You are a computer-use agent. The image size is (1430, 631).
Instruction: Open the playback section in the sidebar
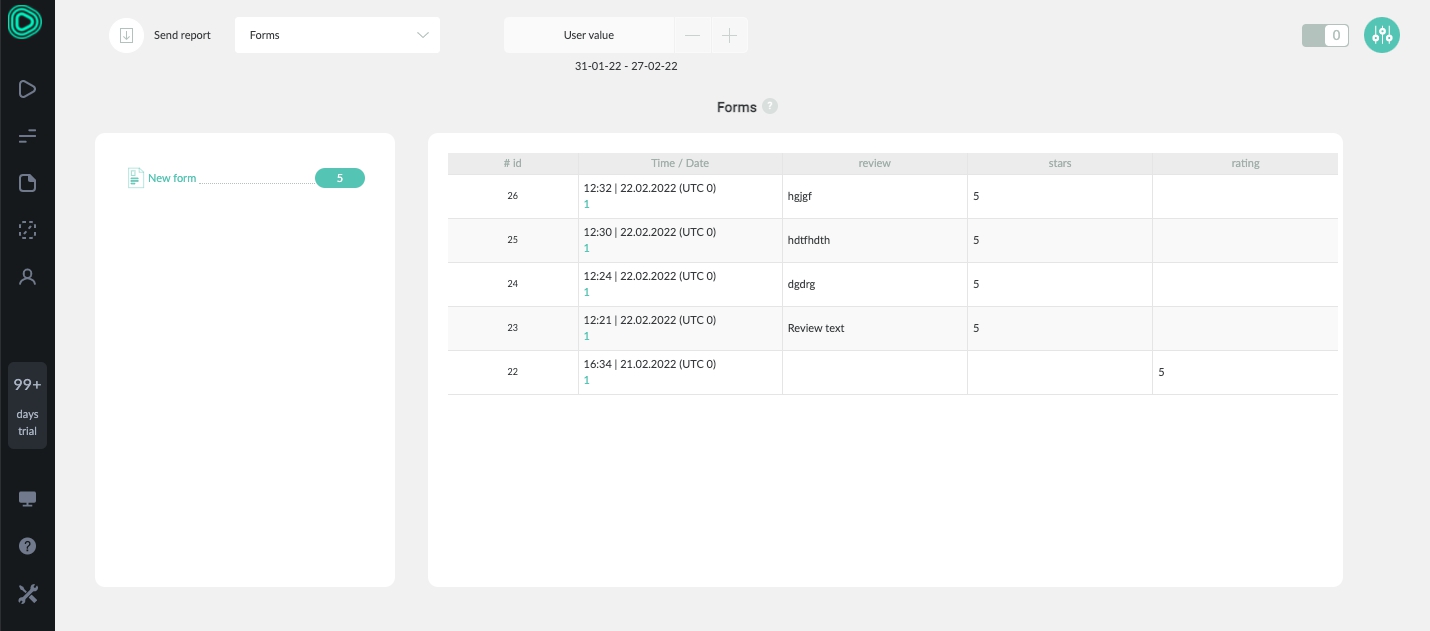(x=27, y=89)
